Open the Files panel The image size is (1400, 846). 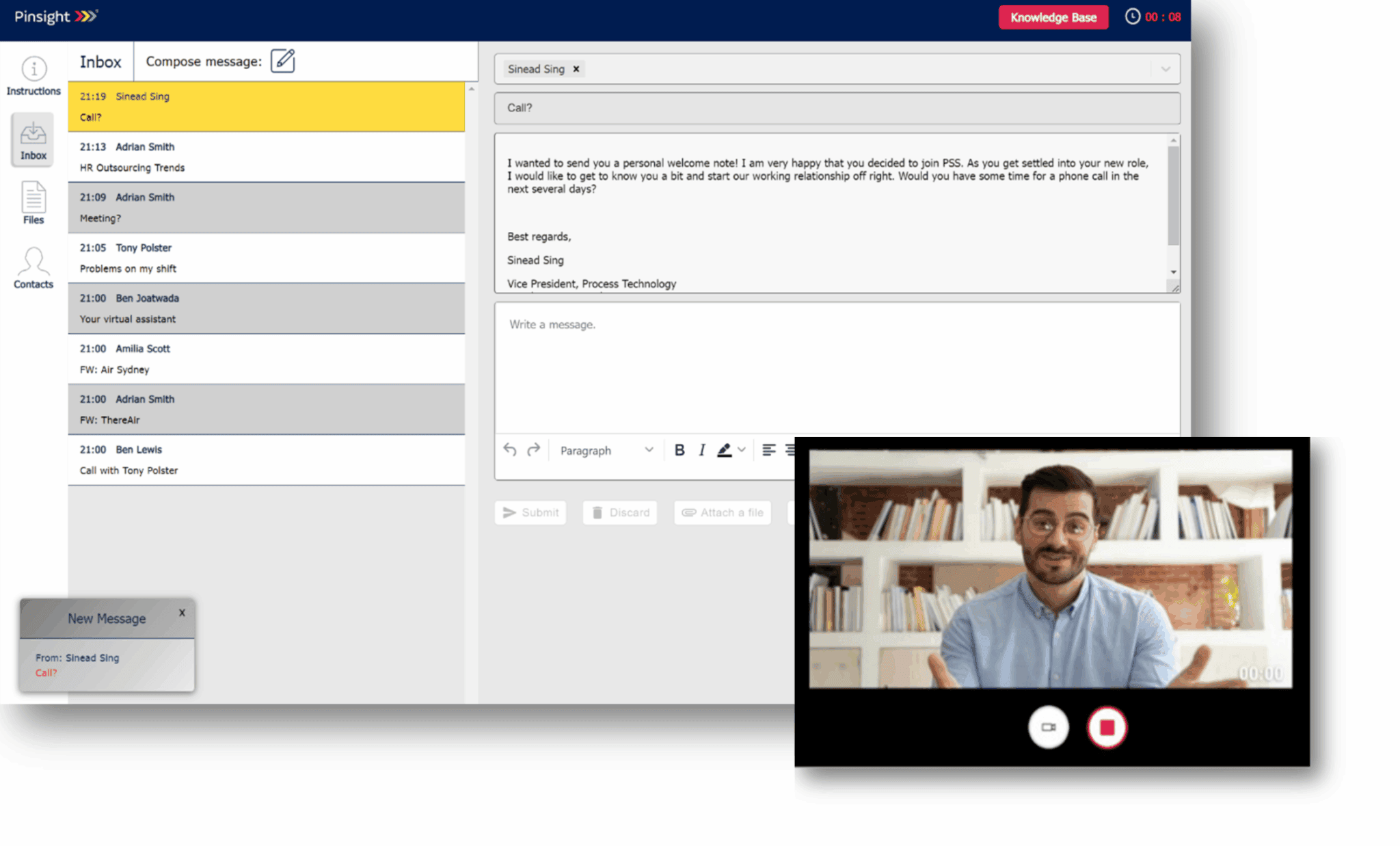(x=32, y=203)
